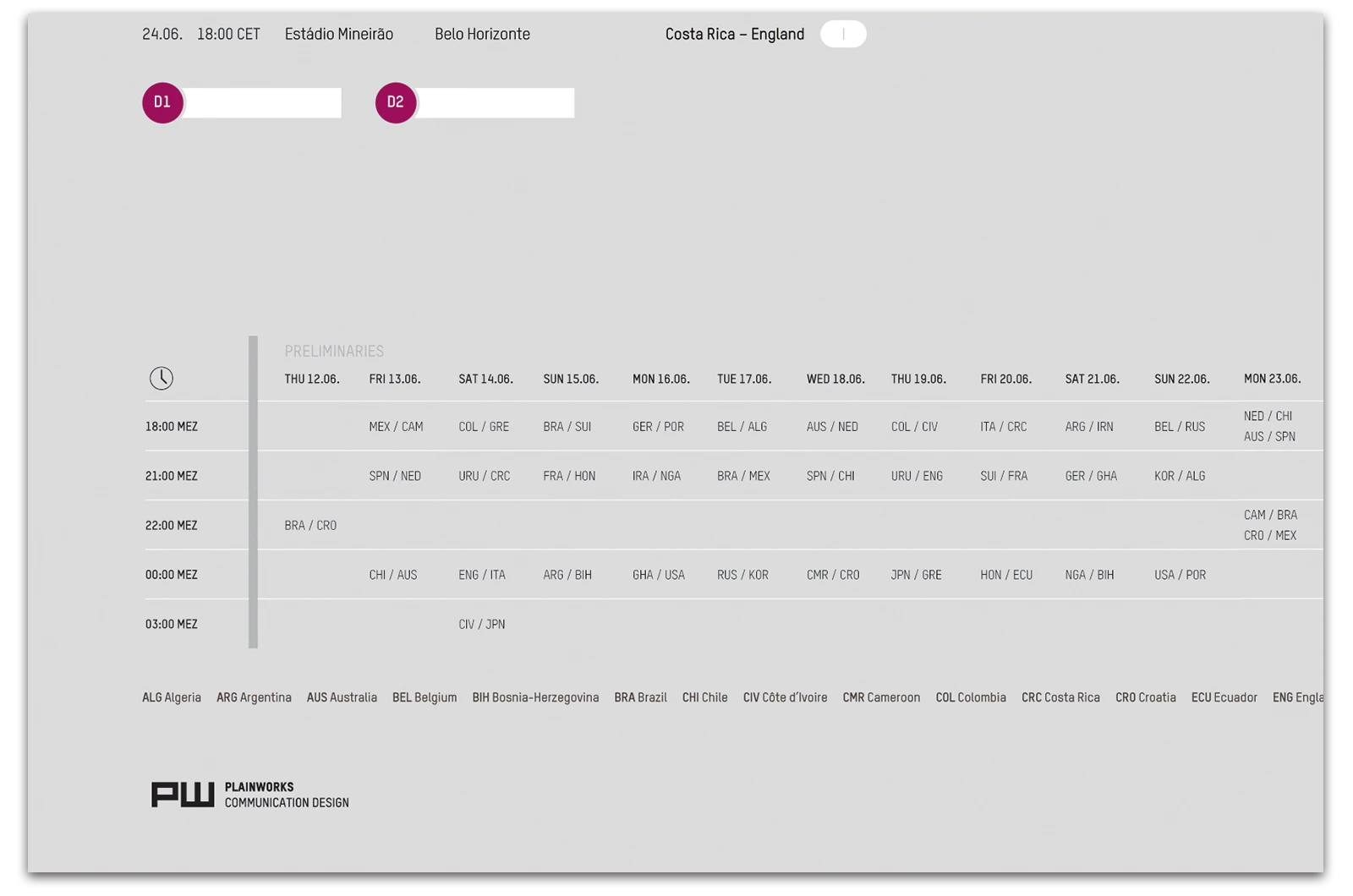Click the Belo Horizonte city label
Image resolution: width=1353 pixels, height=896 pixels.
pos(482,34)
